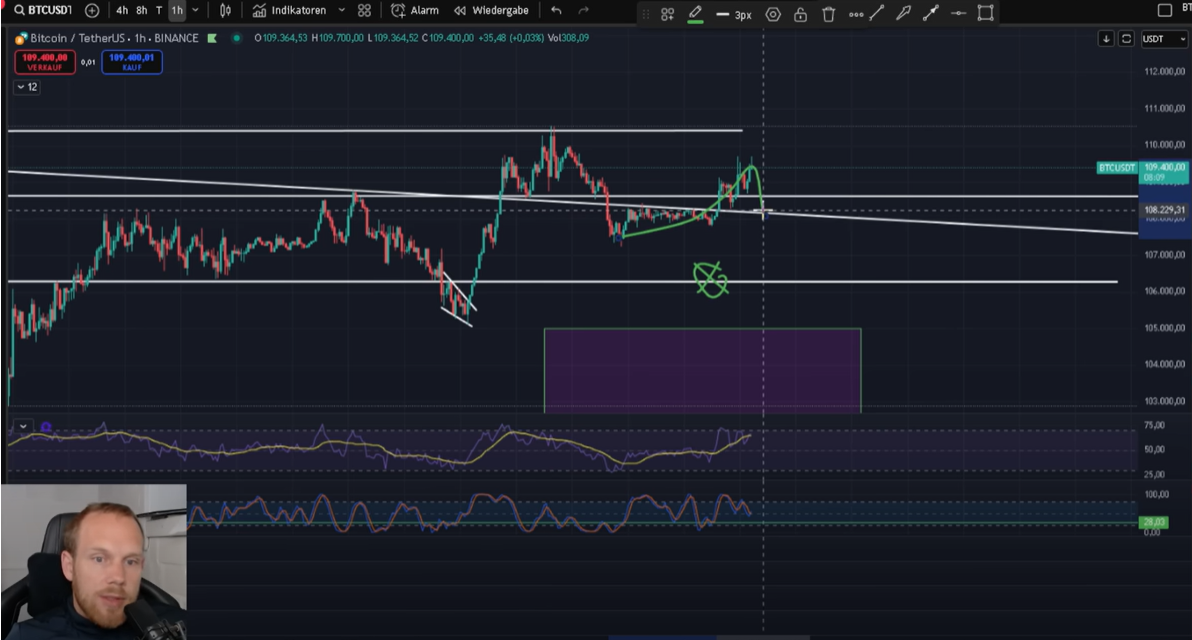
Task: Create an Alarm
Action: coord(414,11)
